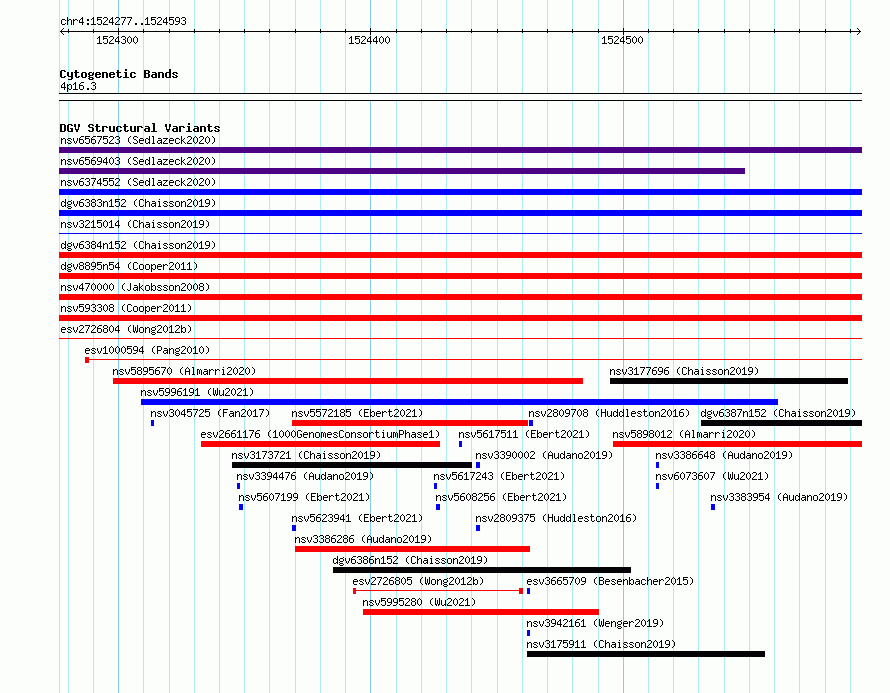Open nsv5623941 (Ebert2021) variant
Image resolution: width=890 pixels, height=693 pixels.
point(357,518)
